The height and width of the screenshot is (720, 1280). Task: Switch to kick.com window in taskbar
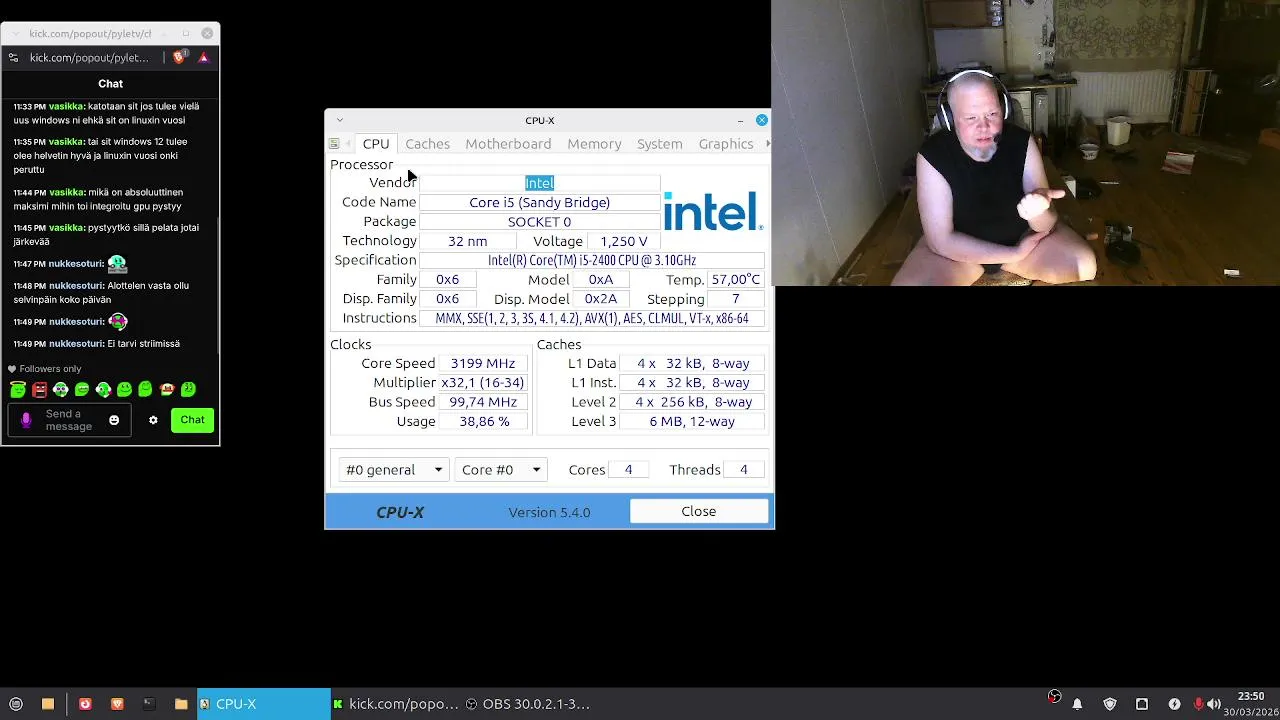(x=396, y=704)
